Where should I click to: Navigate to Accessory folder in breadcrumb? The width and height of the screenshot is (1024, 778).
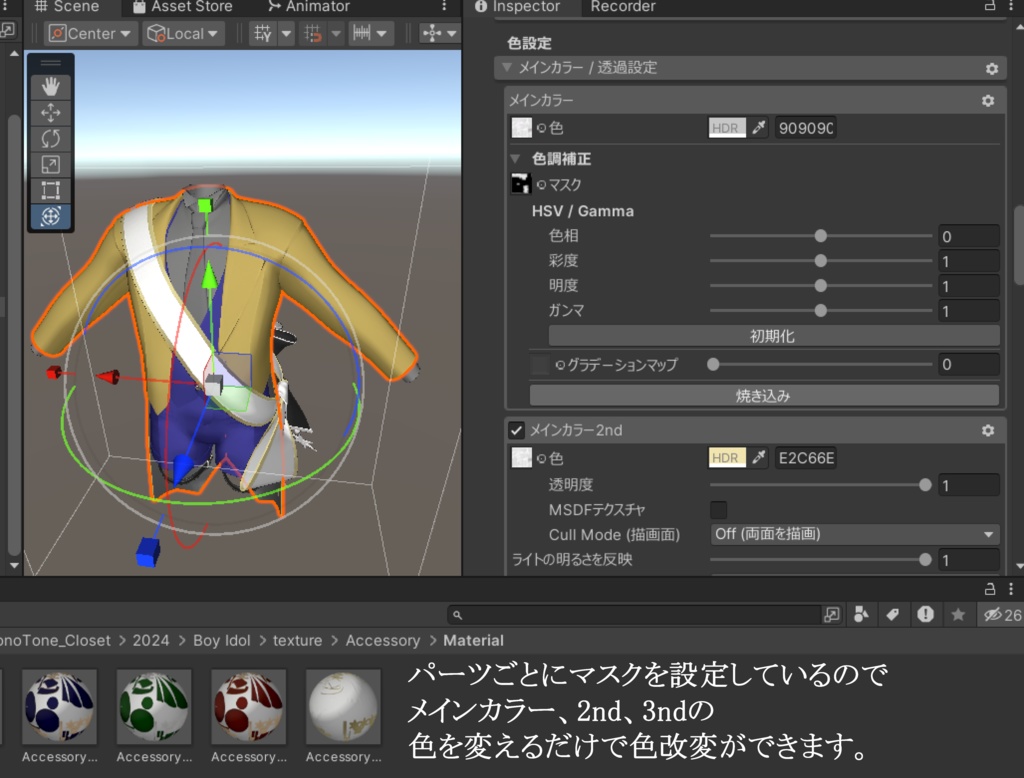click(383, 641)
